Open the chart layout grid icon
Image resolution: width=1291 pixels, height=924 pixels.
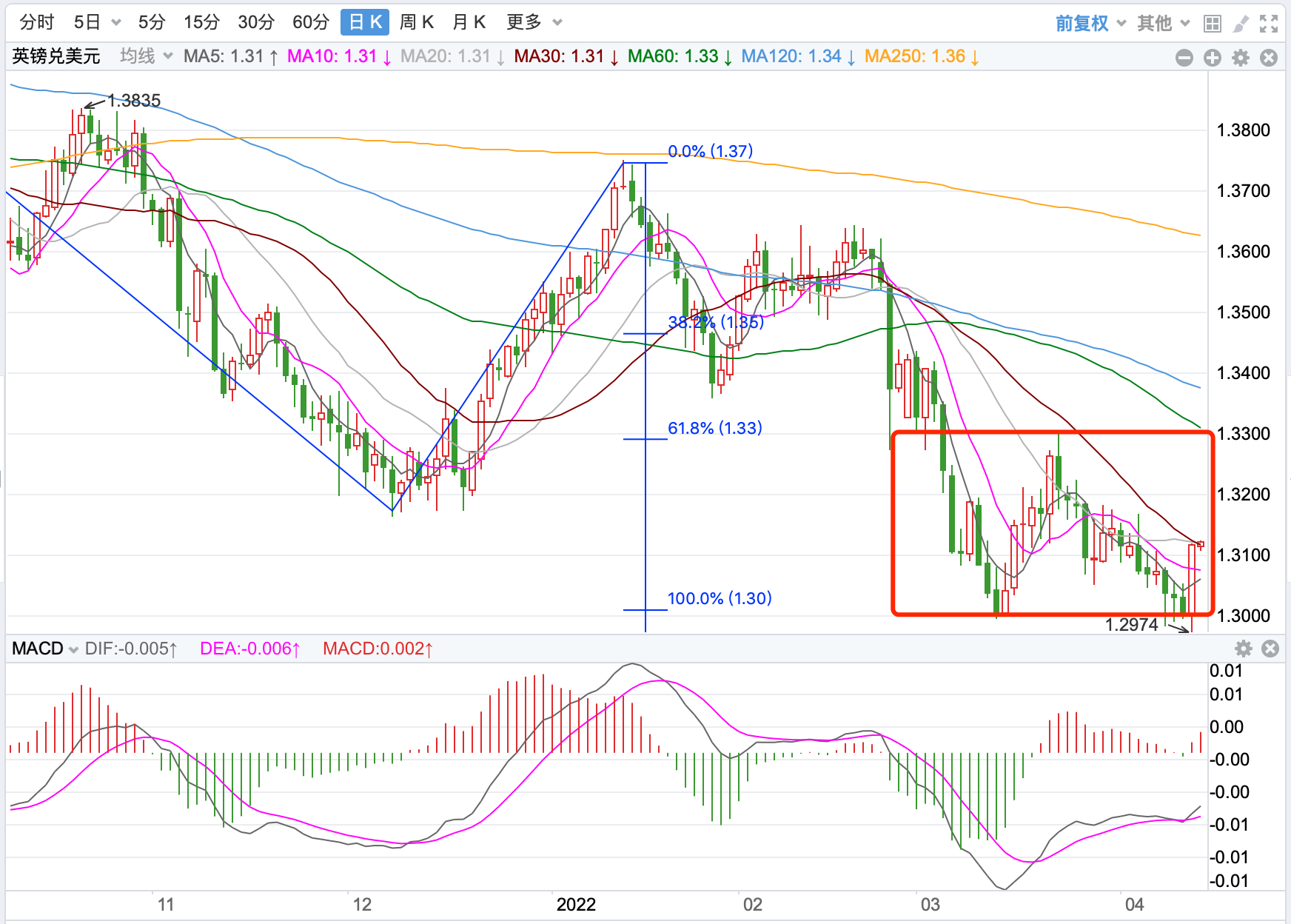tap(1213, 24)
